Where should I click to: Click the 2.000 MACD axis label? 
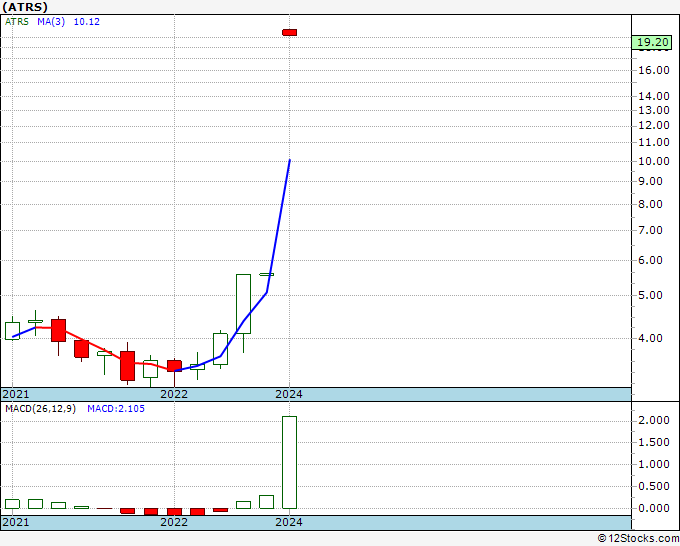(x=654, y=420)
